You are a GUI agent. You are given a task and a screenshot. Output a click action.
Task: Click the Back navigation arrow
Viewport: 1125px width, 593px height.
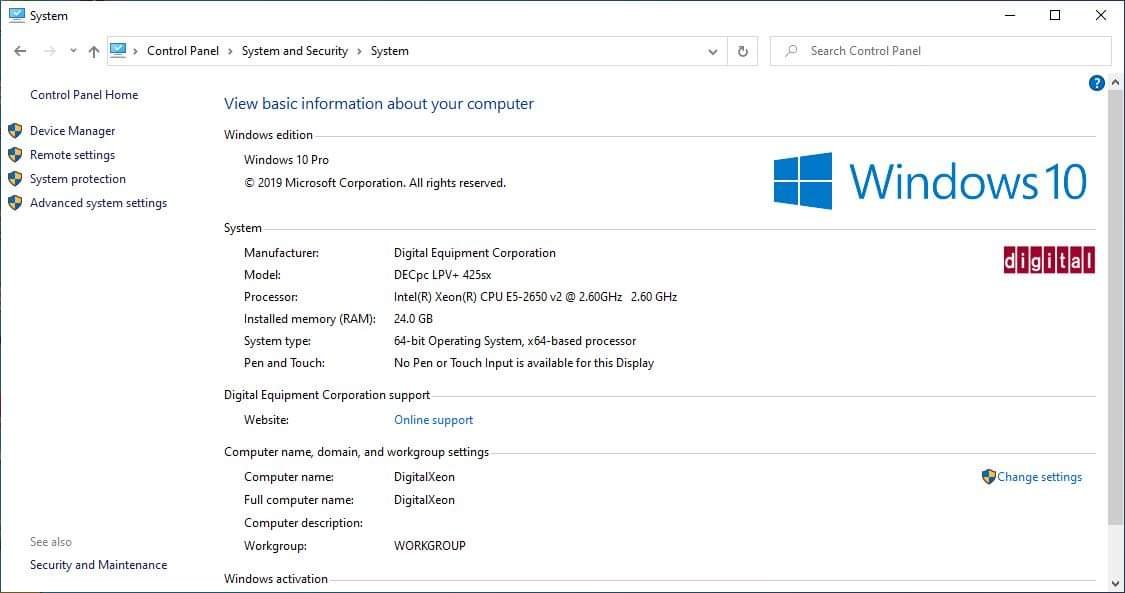coord(20,51)
